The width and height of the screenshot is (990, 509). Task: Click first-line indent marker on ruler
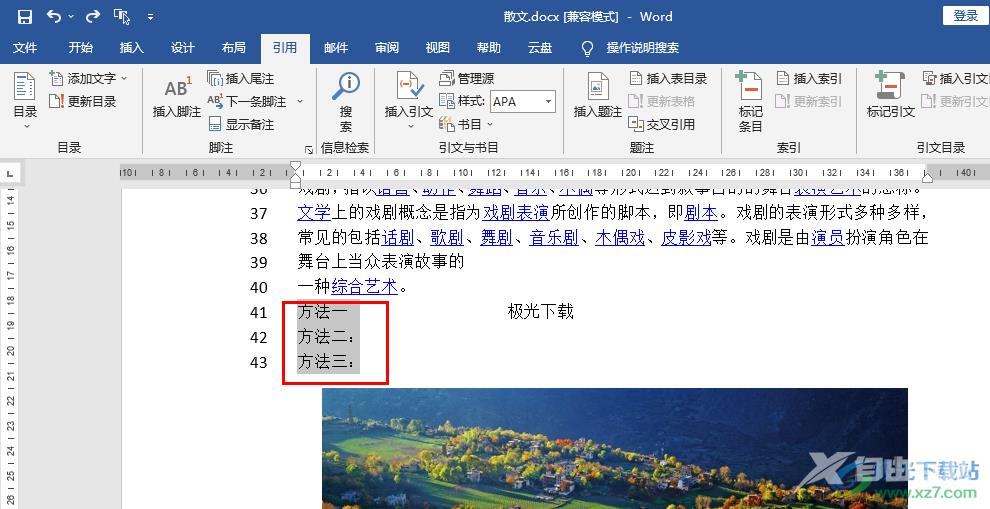pos(295,167)
